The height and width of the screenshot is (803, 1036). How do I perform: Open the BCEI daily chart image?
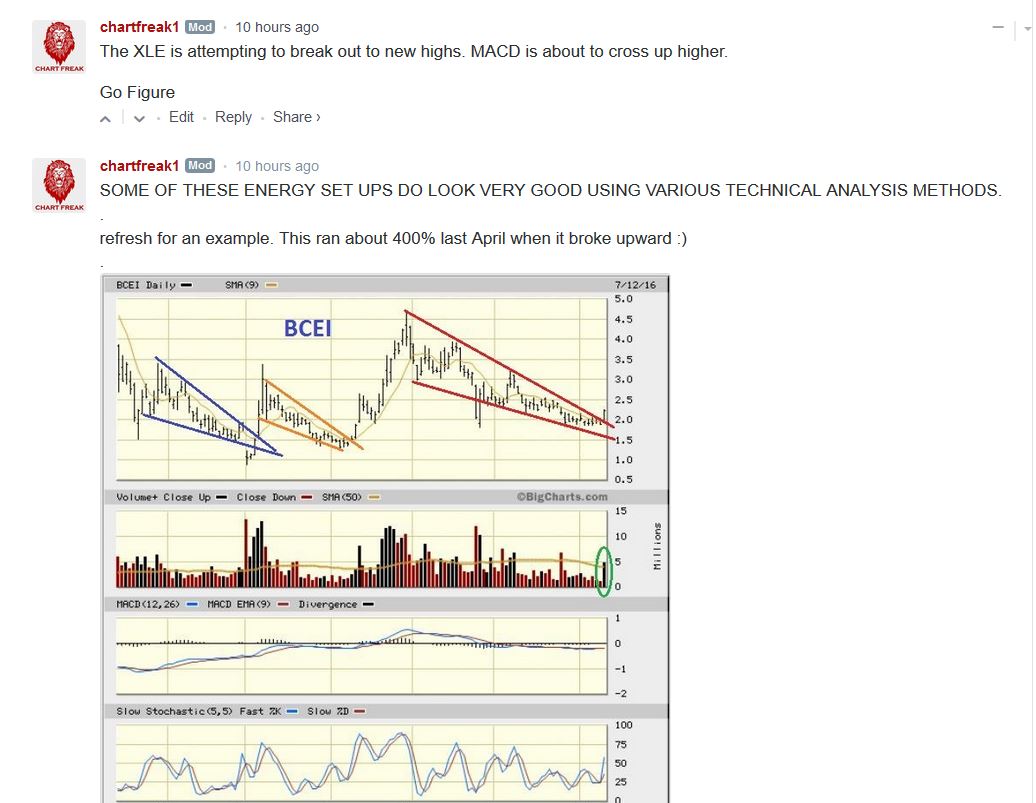pos(385,539)
